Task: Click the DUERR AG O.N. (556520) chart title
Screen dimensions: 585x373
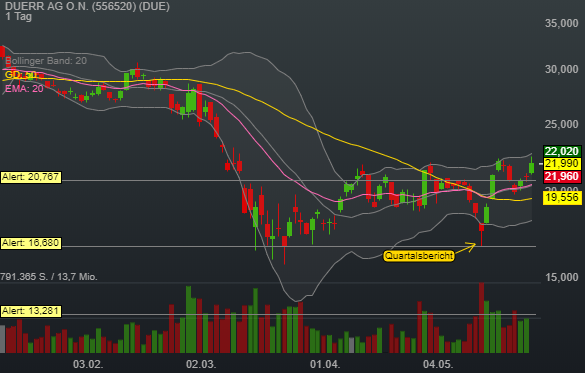Action: click(87, 6)
